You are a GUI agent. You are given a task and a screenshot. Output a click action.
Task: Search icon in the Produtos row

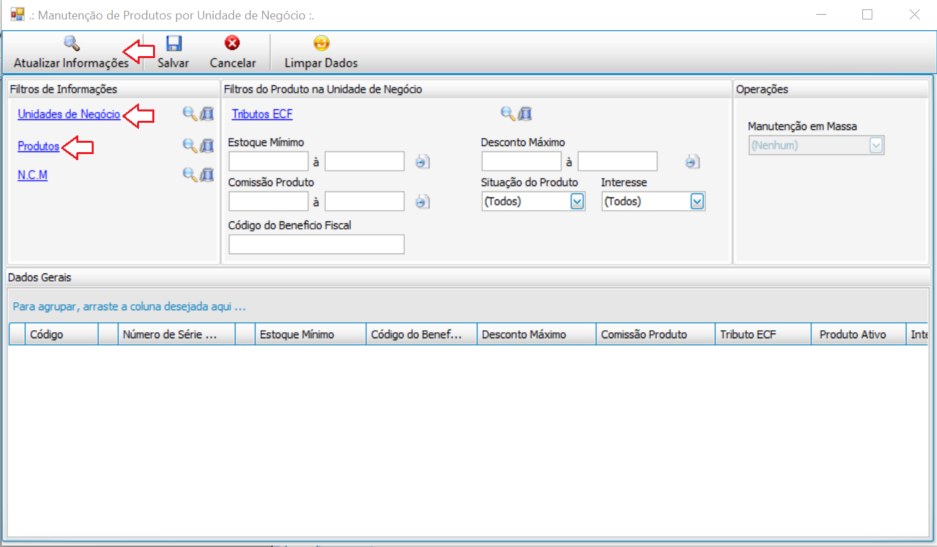click(189, 145)
